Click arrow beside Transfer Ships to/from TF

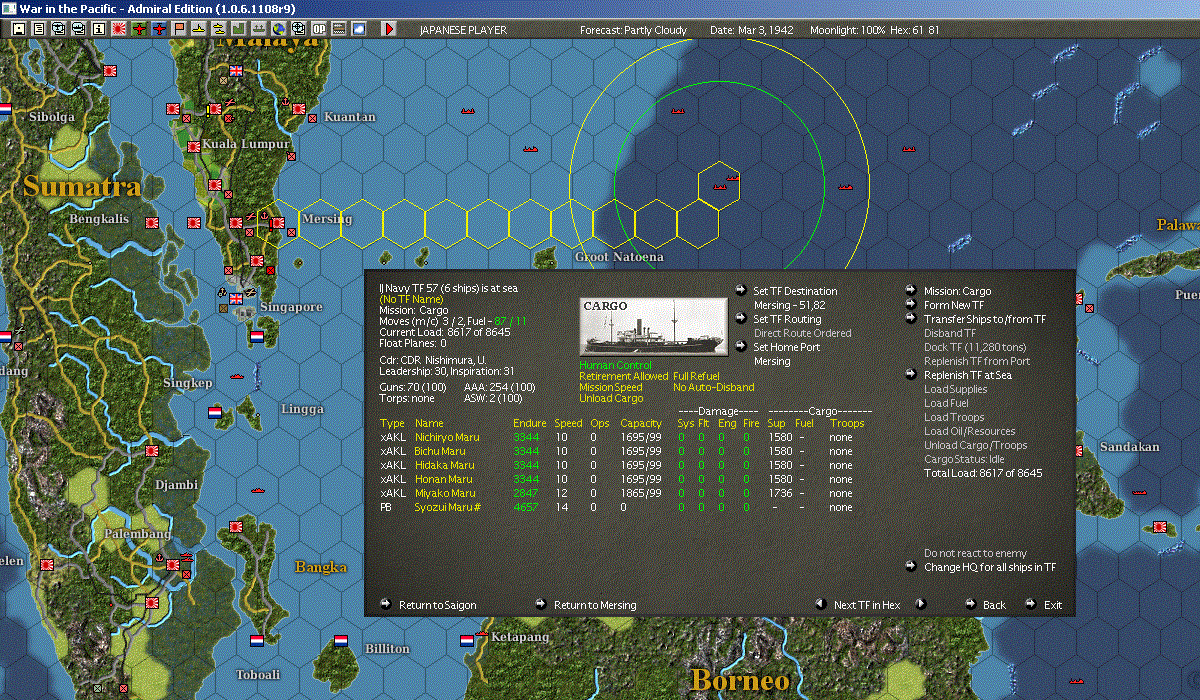point(911,319)
